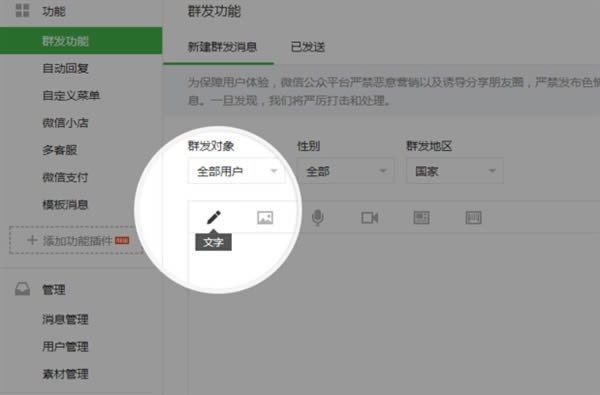Open 模板消息 in the sidebar
Image resolution: width=600 pixels, height=395 pixels.
(x=65, y=205)
